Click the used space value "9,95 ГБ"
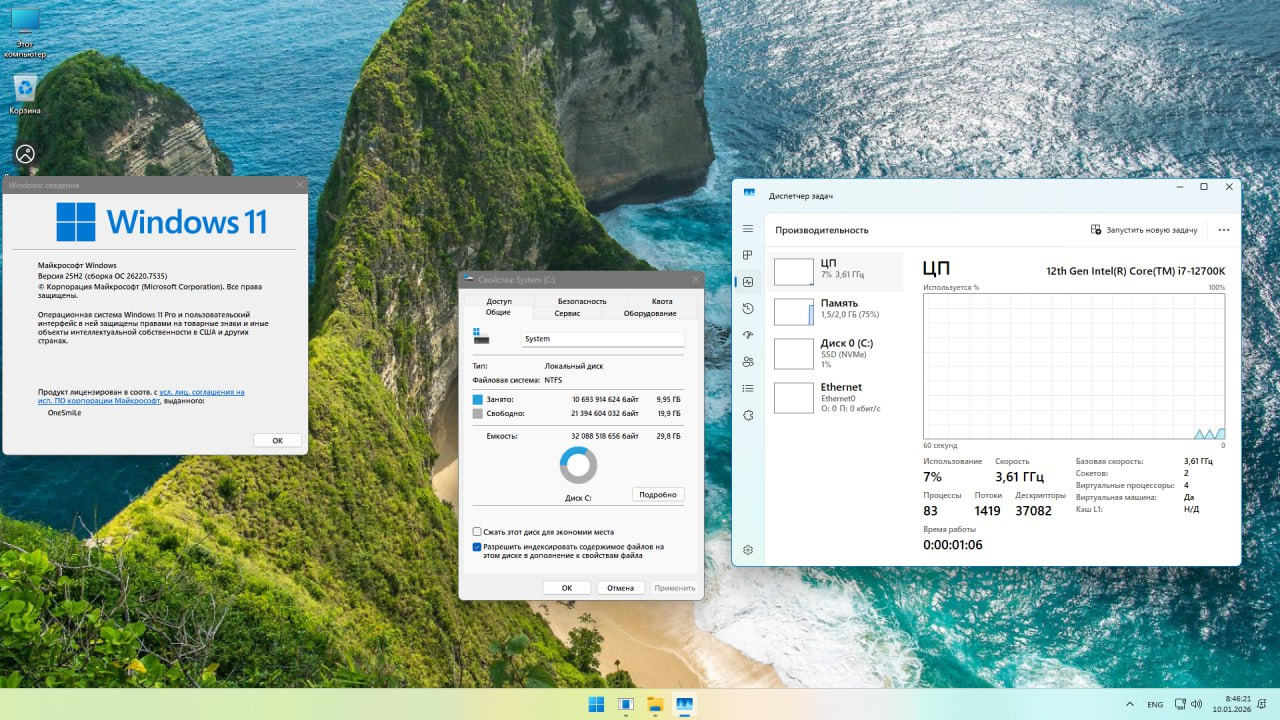 [x=669, y=399]
